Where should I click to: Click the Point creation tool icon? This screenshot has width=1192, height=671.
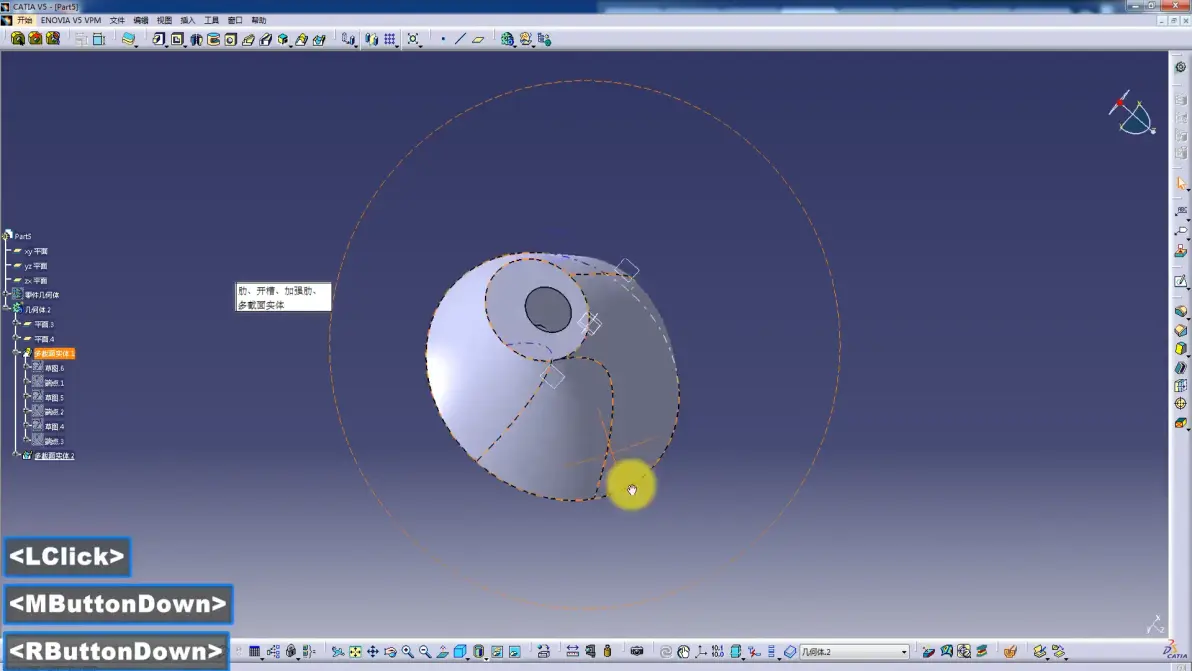coord(443,39)
